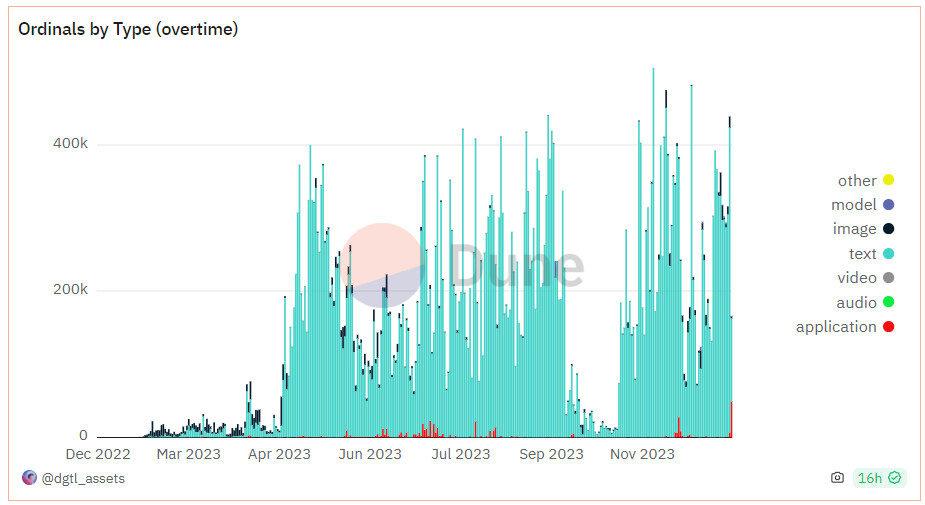Toggle the 'application' series red legend dot
Image resolution: width=925 pixels, height=505 pixels.
coord(888,327)
